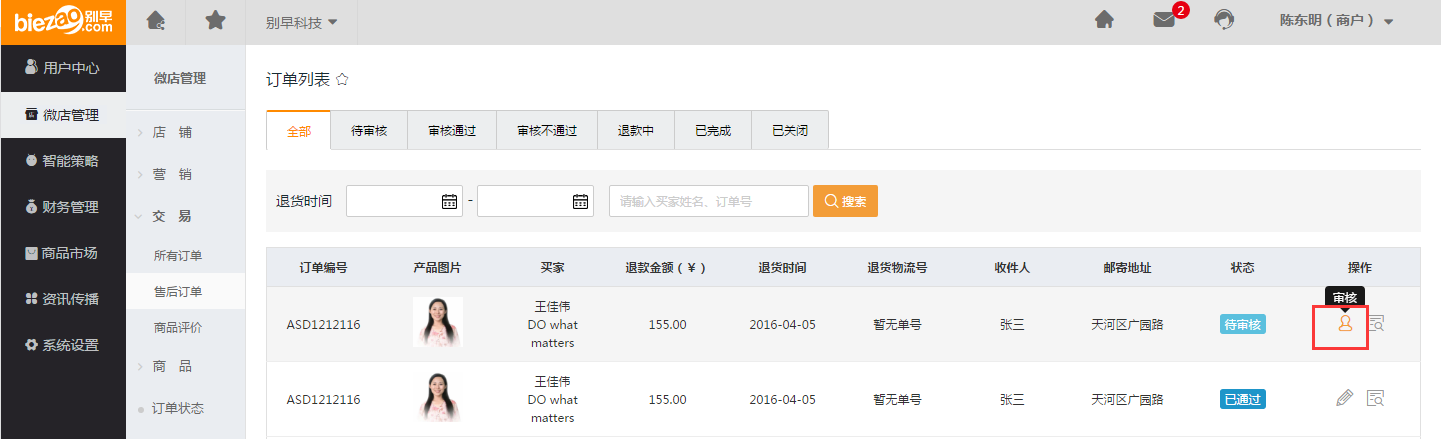
Task: Open the home shortcut icon beside the logo
Action: click(156, 20)
